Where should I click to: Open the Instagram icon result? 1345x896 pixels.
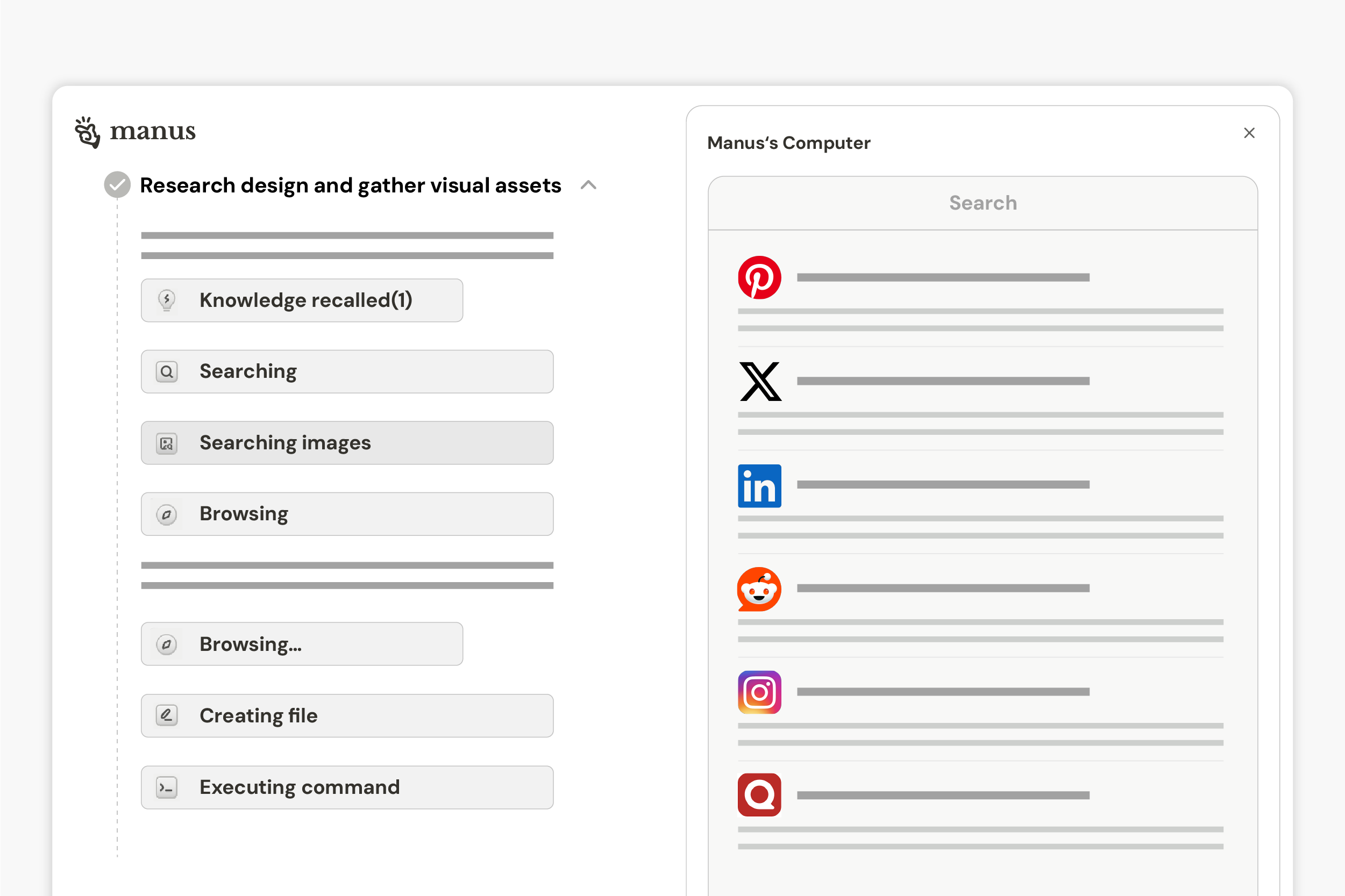pyautogui.click(x=759, y=692)
